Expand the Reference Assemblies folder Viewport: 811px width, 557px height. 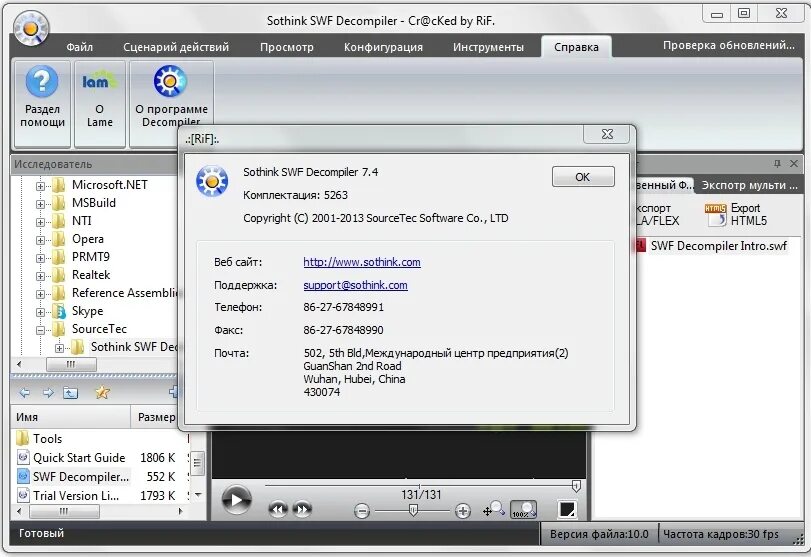pyautogui.click(x=40, y=294)
